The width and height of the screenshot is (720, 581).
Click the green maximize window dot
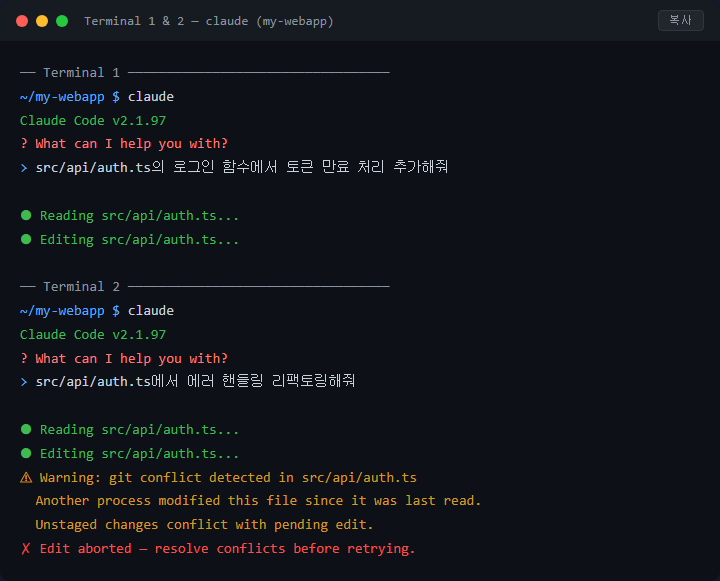point(62,21)
